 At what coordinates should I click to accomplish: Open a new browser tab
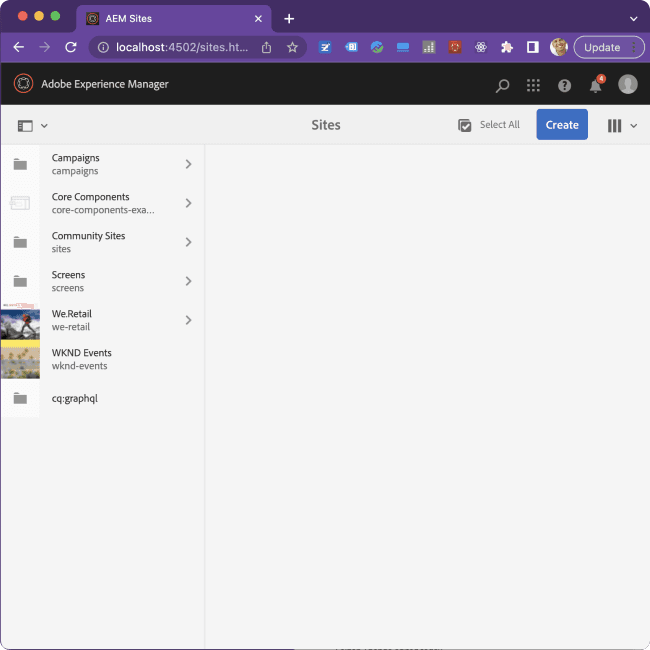click(x=289, y=19)
